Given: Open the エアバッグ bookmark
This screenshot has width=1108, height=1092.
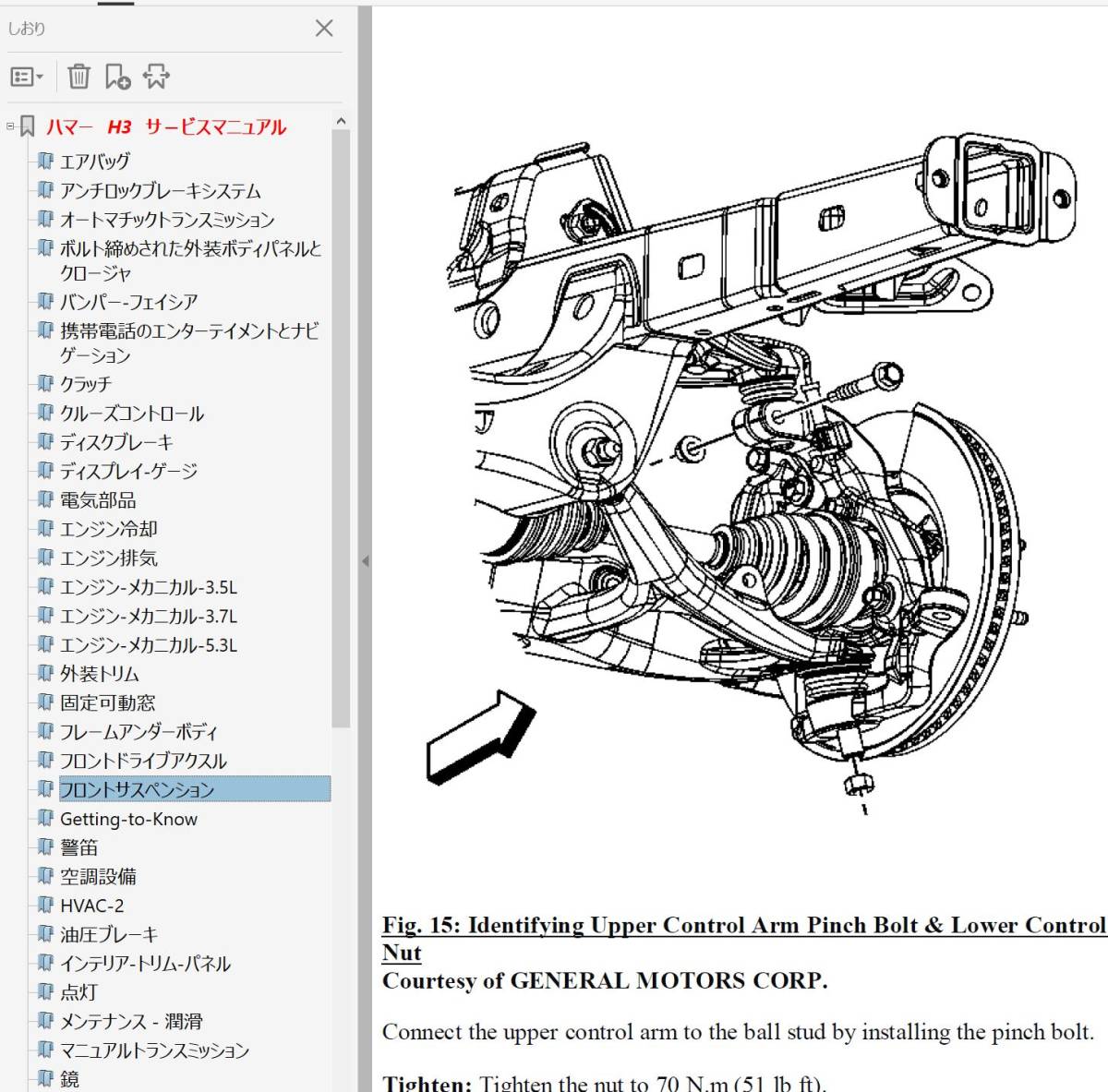Looking at the screenshot, I should click(95, 162).
